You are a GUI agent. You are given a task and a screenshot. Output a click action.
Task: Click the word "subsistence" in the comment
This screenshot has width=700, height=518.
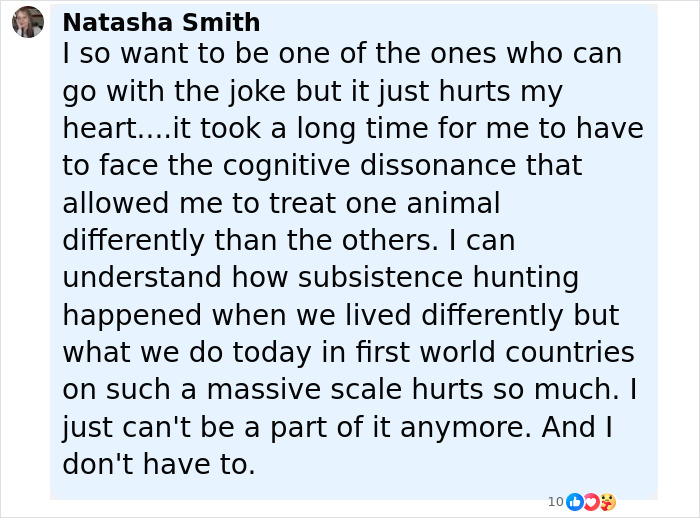pyautogui.click(x=380, y=277)
